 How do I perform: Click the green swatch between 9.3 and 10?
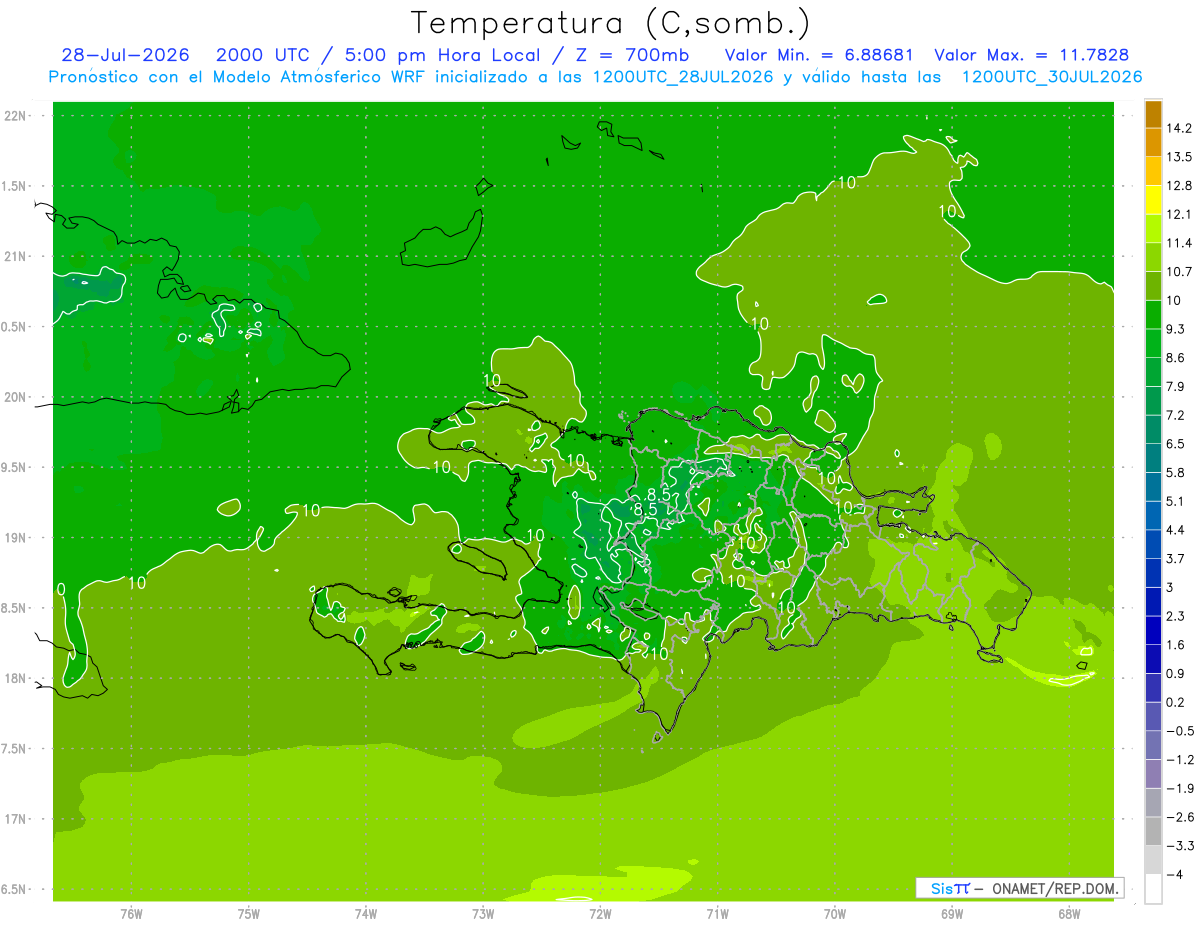coord(1154,315)
